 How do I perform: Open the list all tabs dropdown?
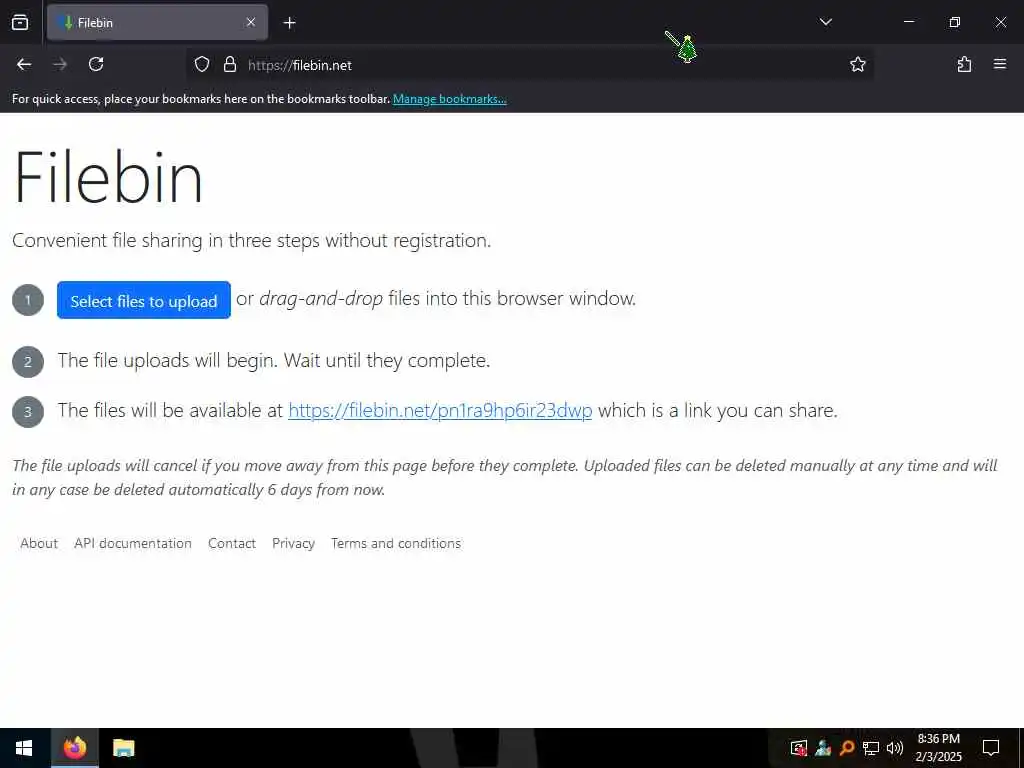pos(825,22)
